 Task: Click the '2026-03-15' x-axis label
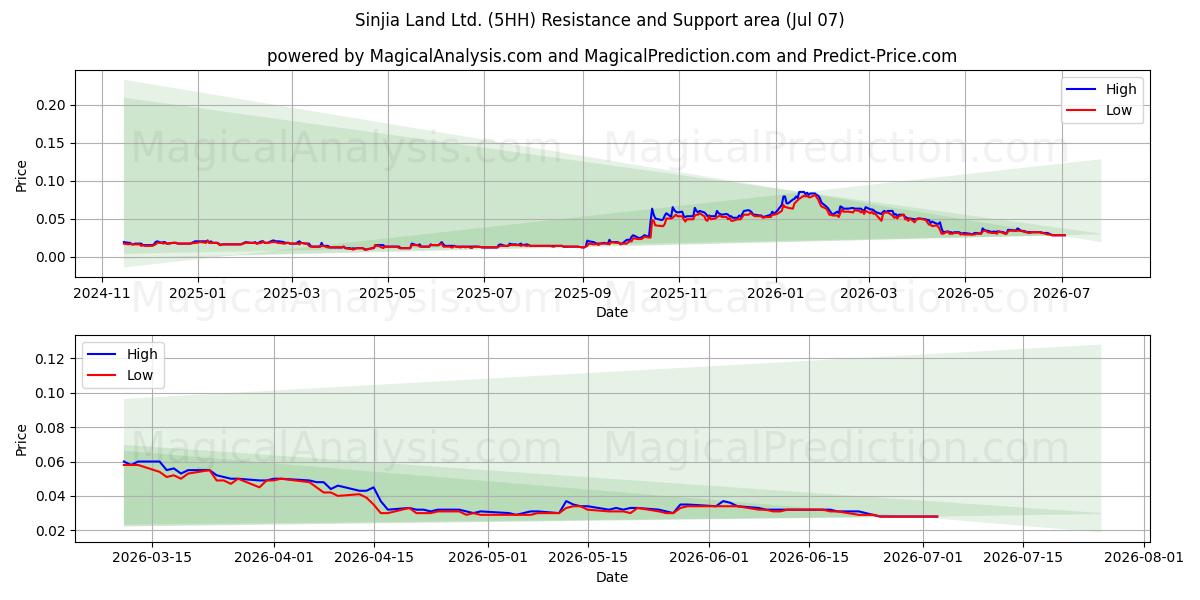[x=151, y=558]
